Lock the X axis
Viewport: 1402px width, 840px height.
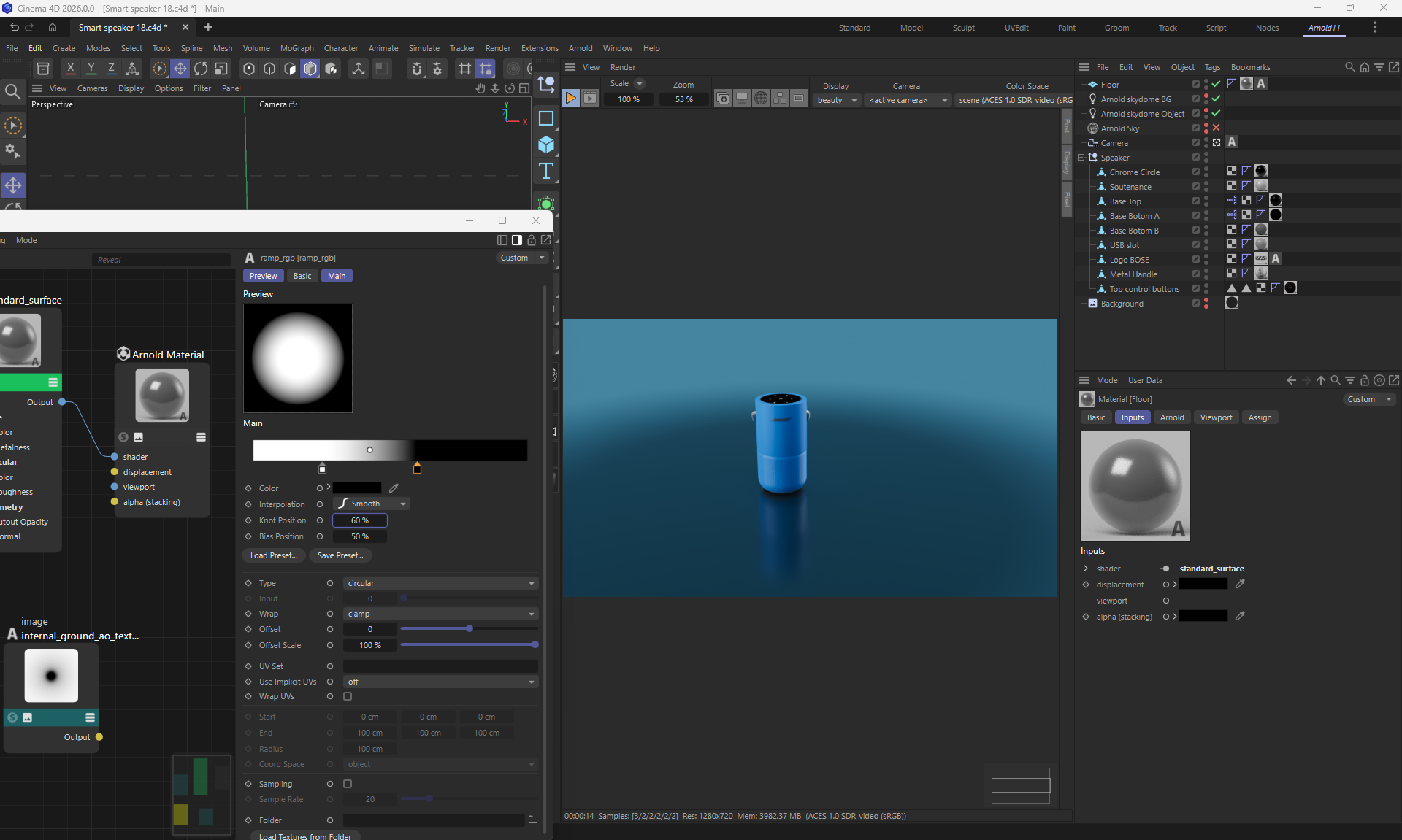(x=70, y=69)
